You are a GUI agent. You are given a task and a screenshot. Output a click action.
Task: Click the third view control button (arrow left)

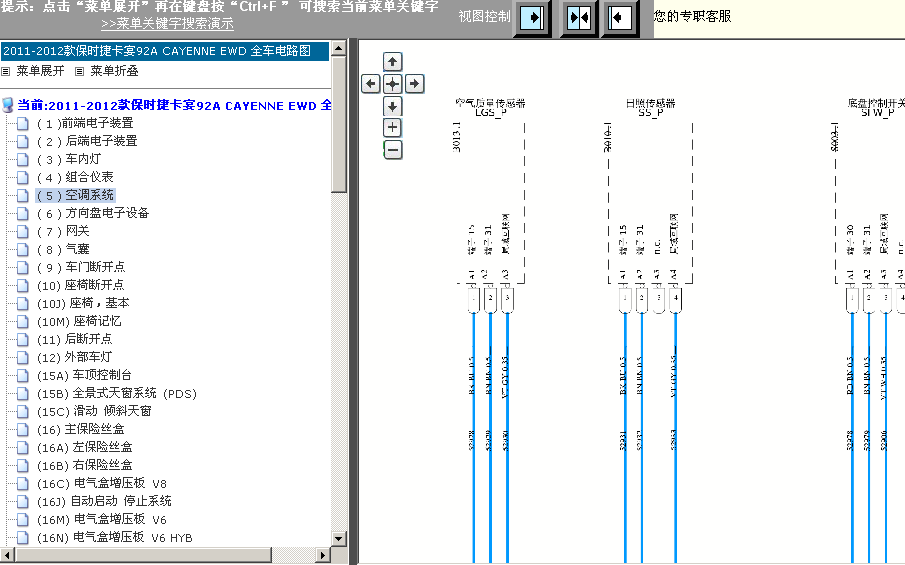pyautogui.click(x=619, y=18)
